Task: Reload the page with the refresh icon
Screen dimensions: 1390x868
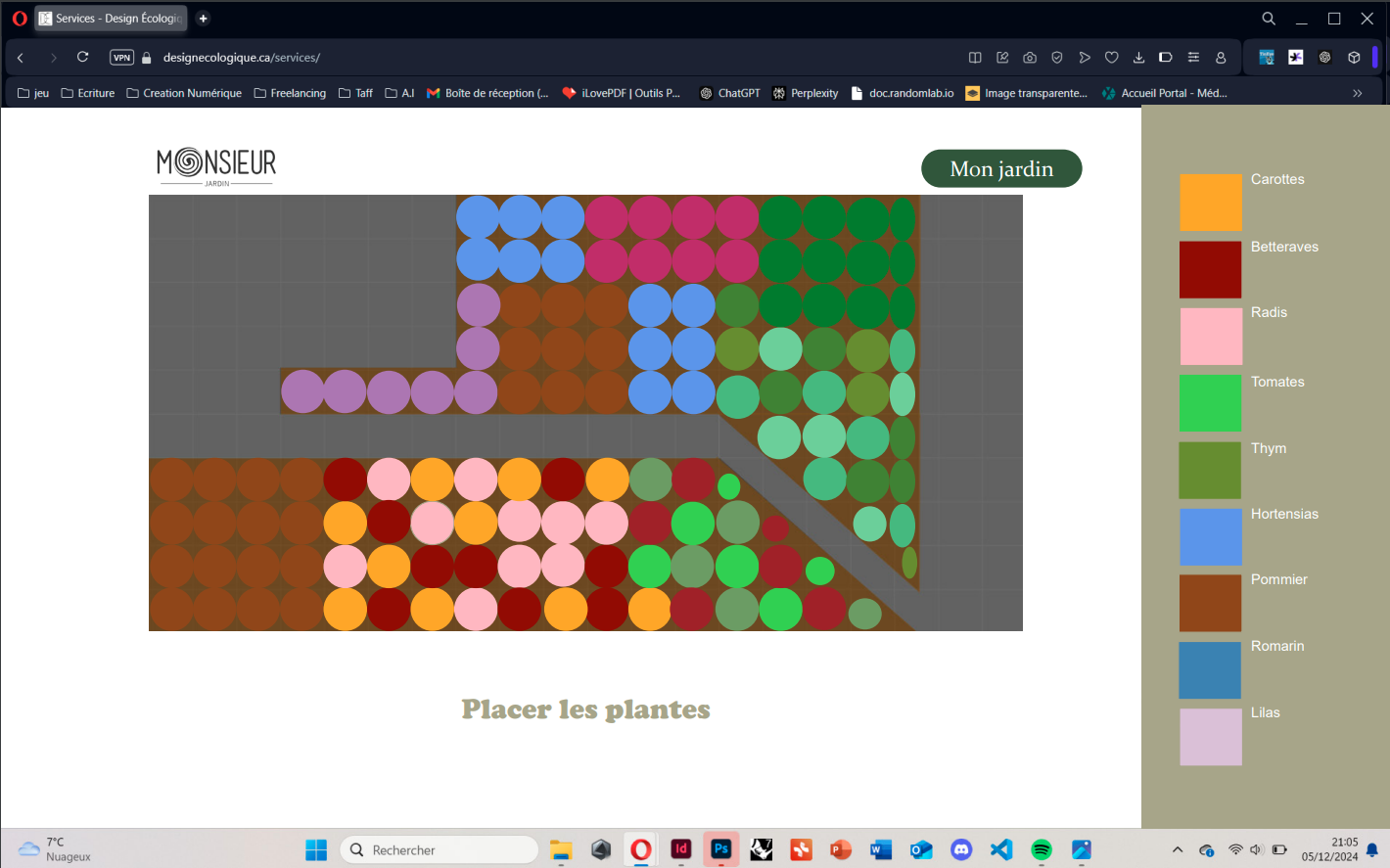Action: pyautogui.click(x=83, y=58)
